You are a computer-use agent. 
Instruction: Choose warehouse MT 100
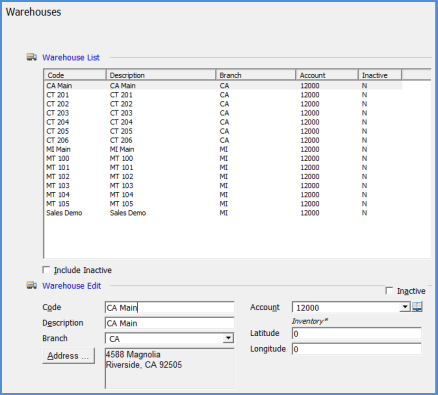tap(223, 158)
